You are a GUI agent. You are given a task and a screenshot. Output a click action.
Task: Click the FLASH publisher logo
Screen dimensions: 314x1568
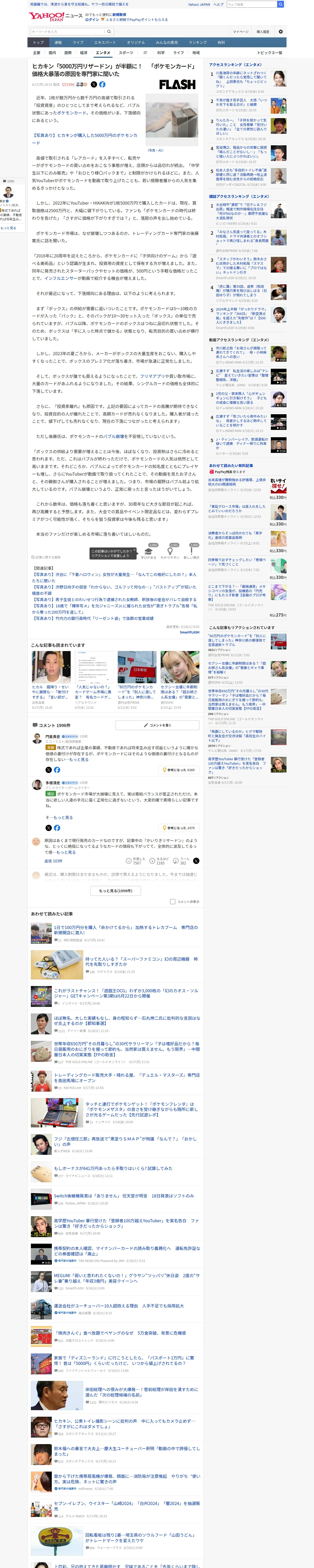click(177, 85)
